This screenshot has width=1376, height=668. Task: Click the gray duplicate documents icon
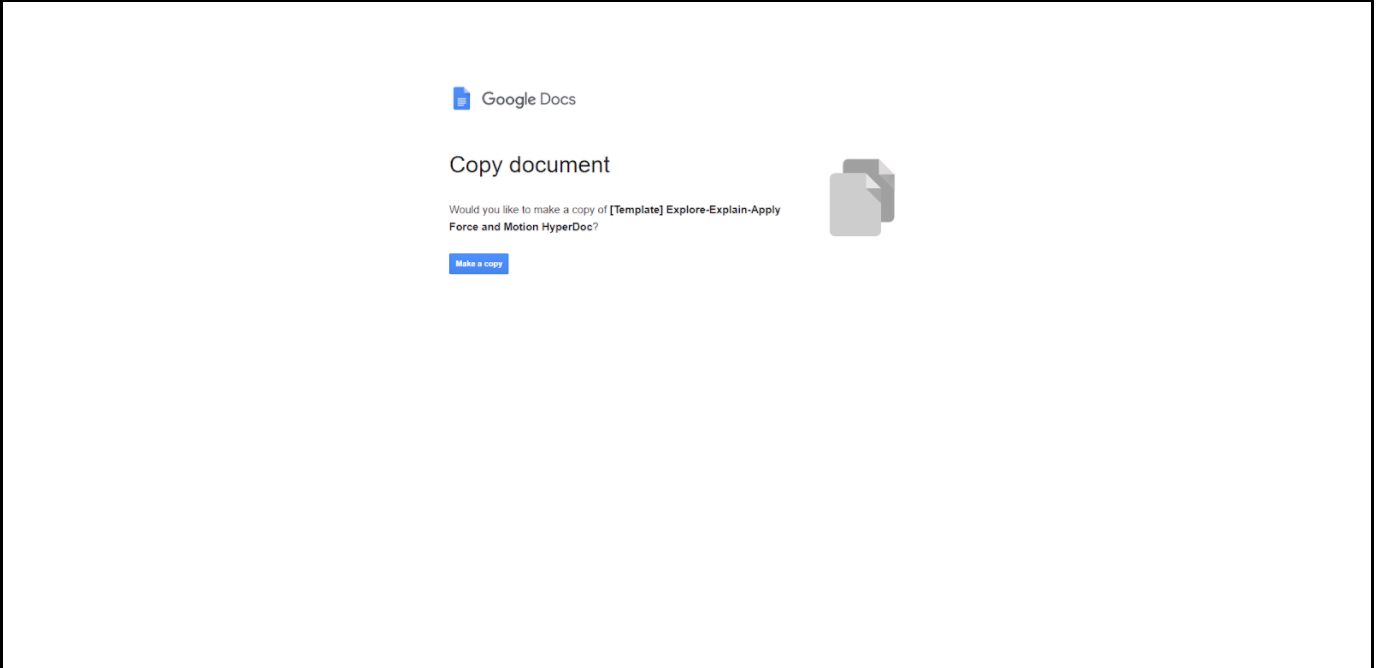pyautogui.click(x=862, y=197)
